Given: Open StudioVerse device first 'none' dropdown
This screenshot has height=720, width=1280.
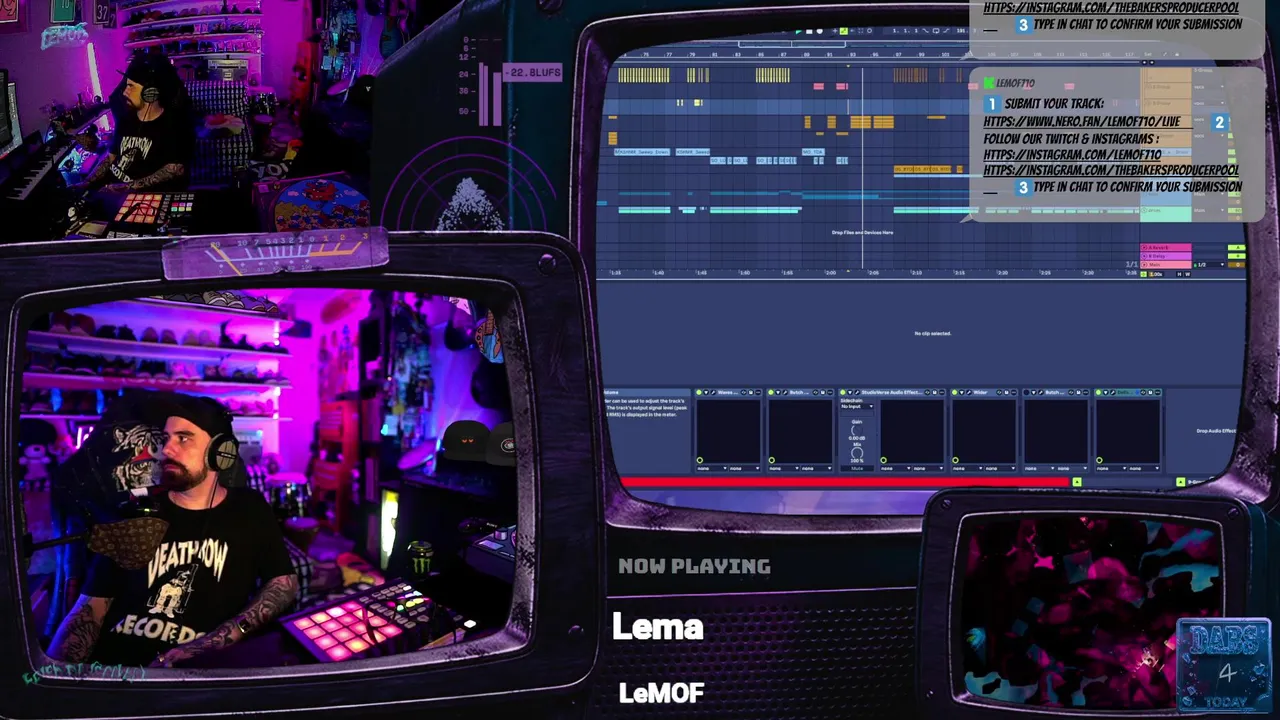Looking at the screenshot, I should [896, 468].
